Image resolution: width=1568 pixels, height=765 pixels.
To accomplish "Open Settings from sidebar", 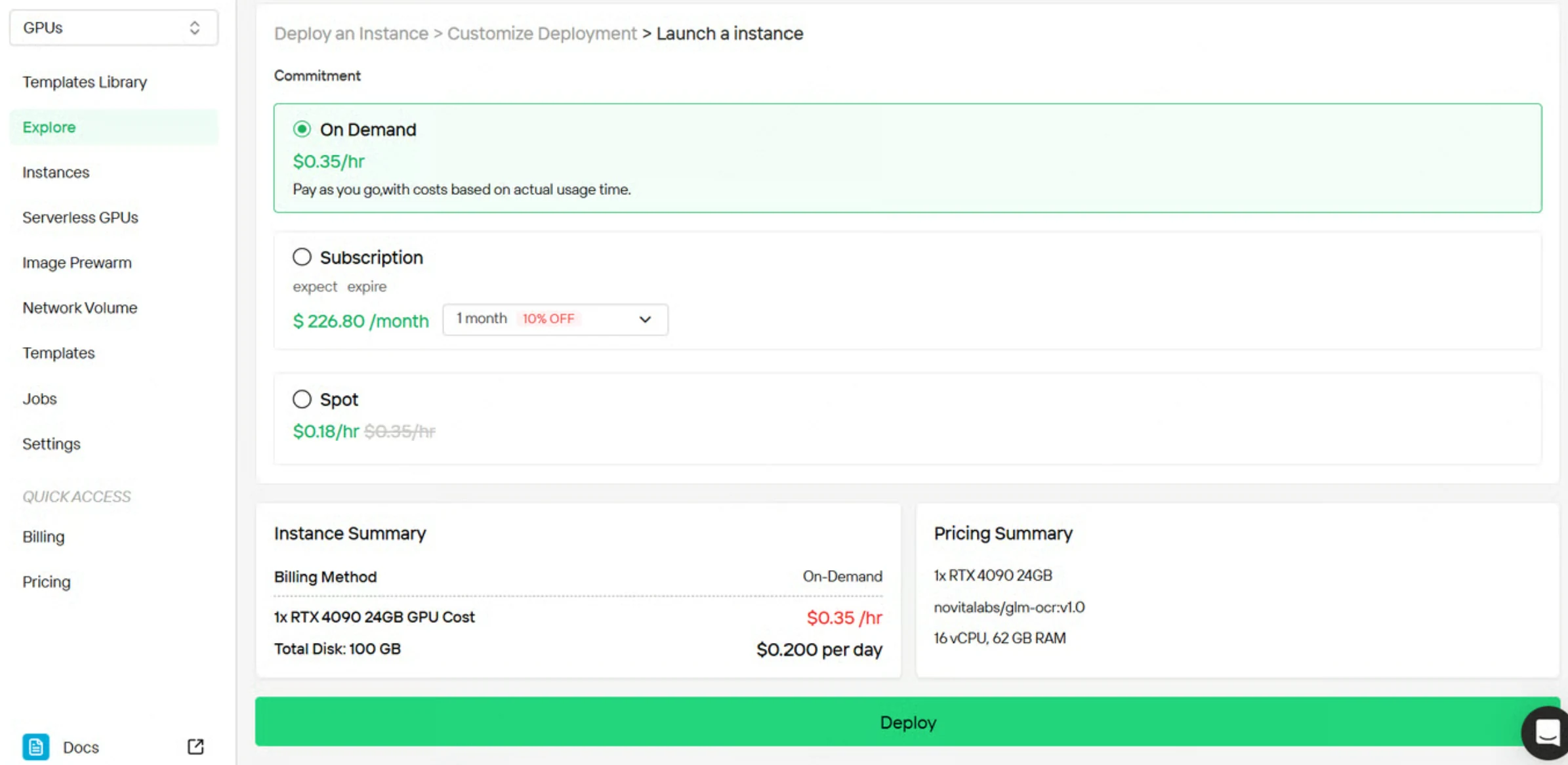I will click(x=51, y=444).
